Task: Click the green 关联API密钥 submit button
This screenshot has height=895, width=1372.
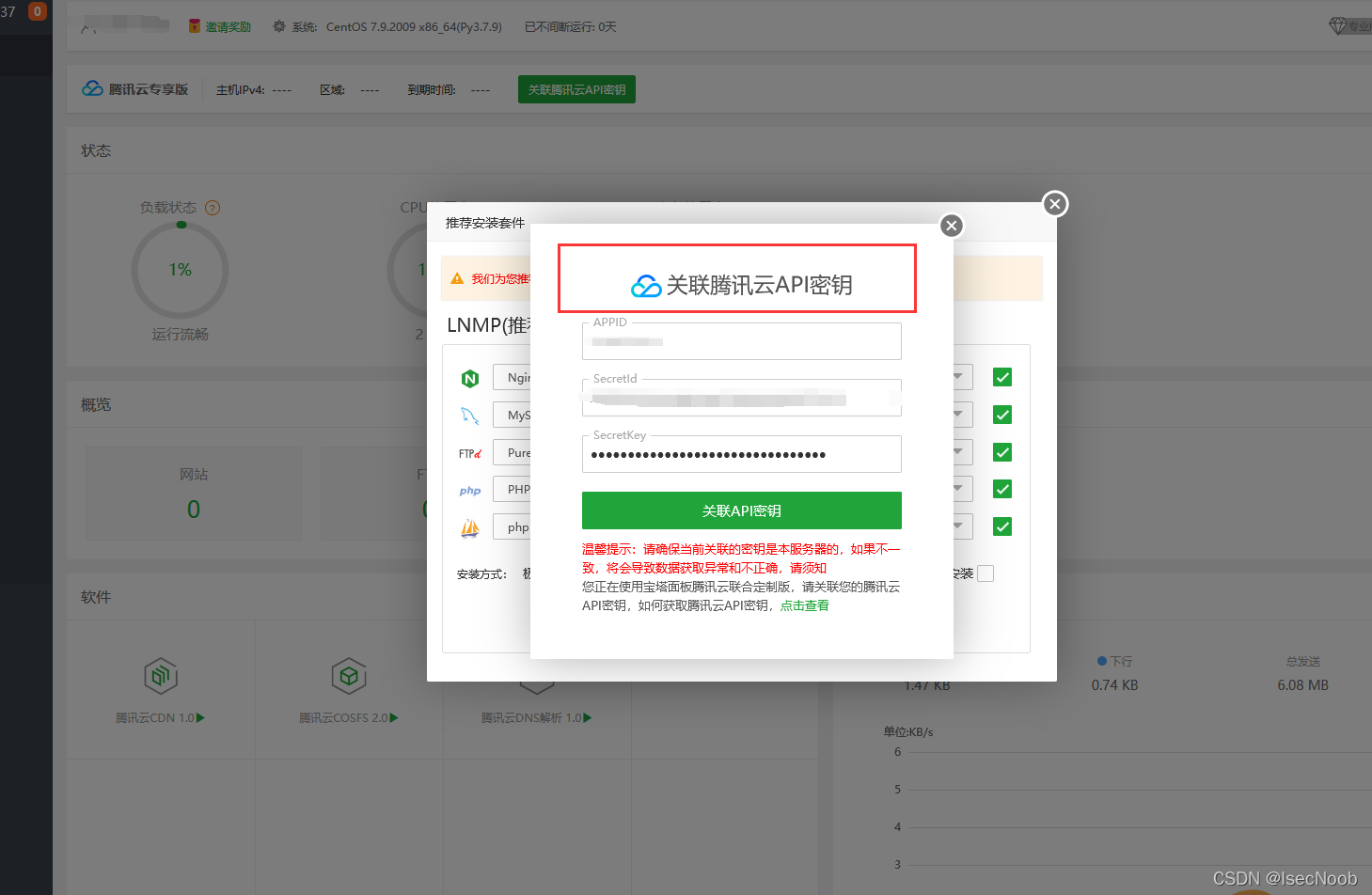Action: 741,510
